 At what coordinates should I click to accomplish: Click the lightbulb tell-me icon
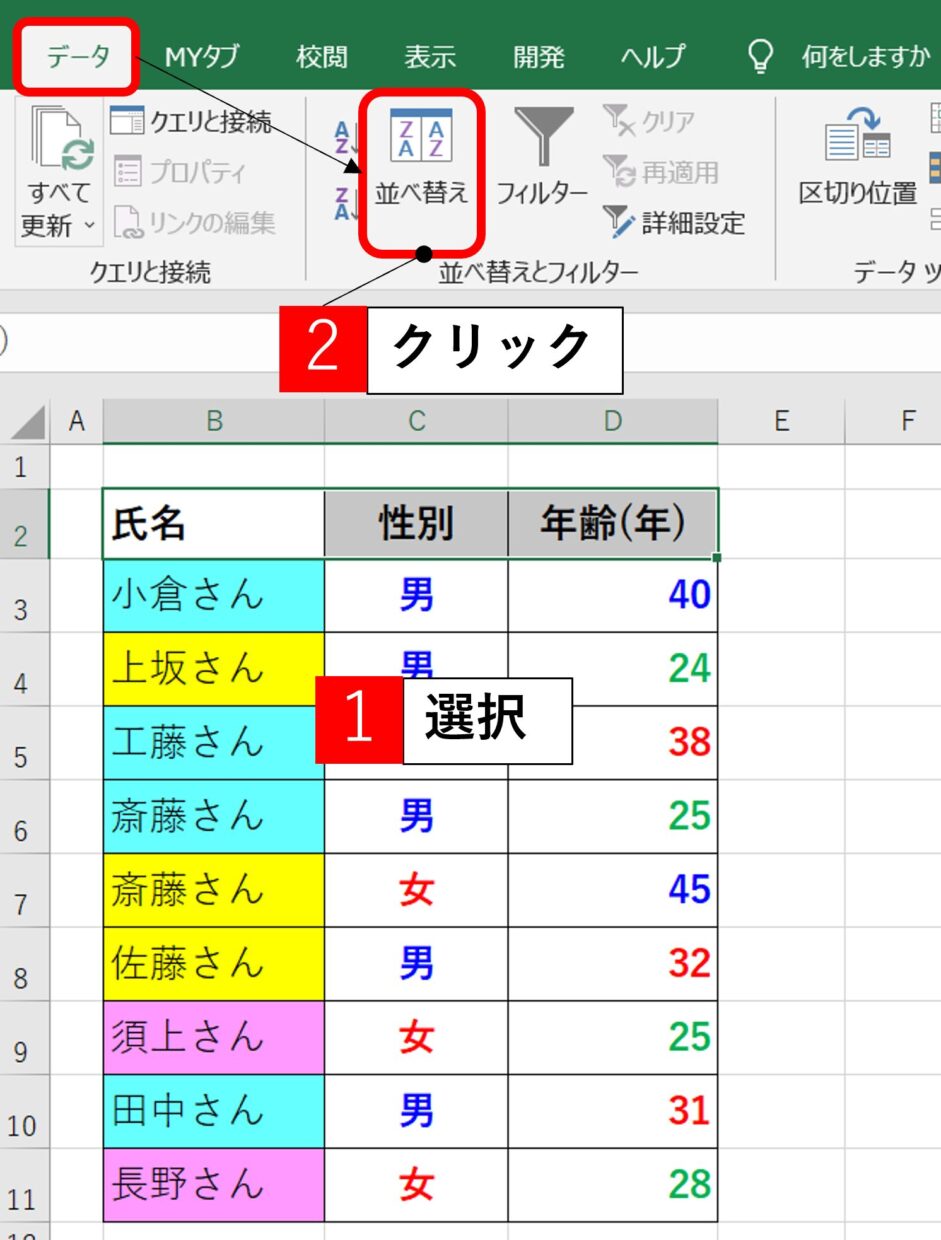point(761,56)
